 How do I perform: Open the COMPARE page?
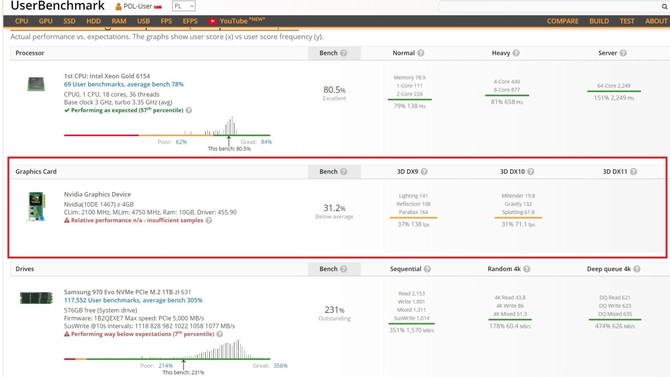click(562, 21)
